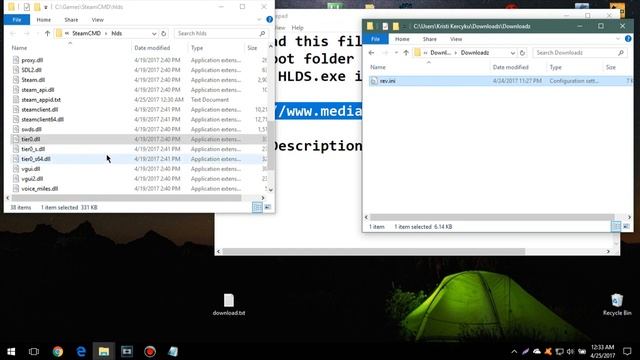Image resolution: width=640 pixels, height=360 pixels.
Task: Switch hlds window to Details view
Action: click(257, 207)
